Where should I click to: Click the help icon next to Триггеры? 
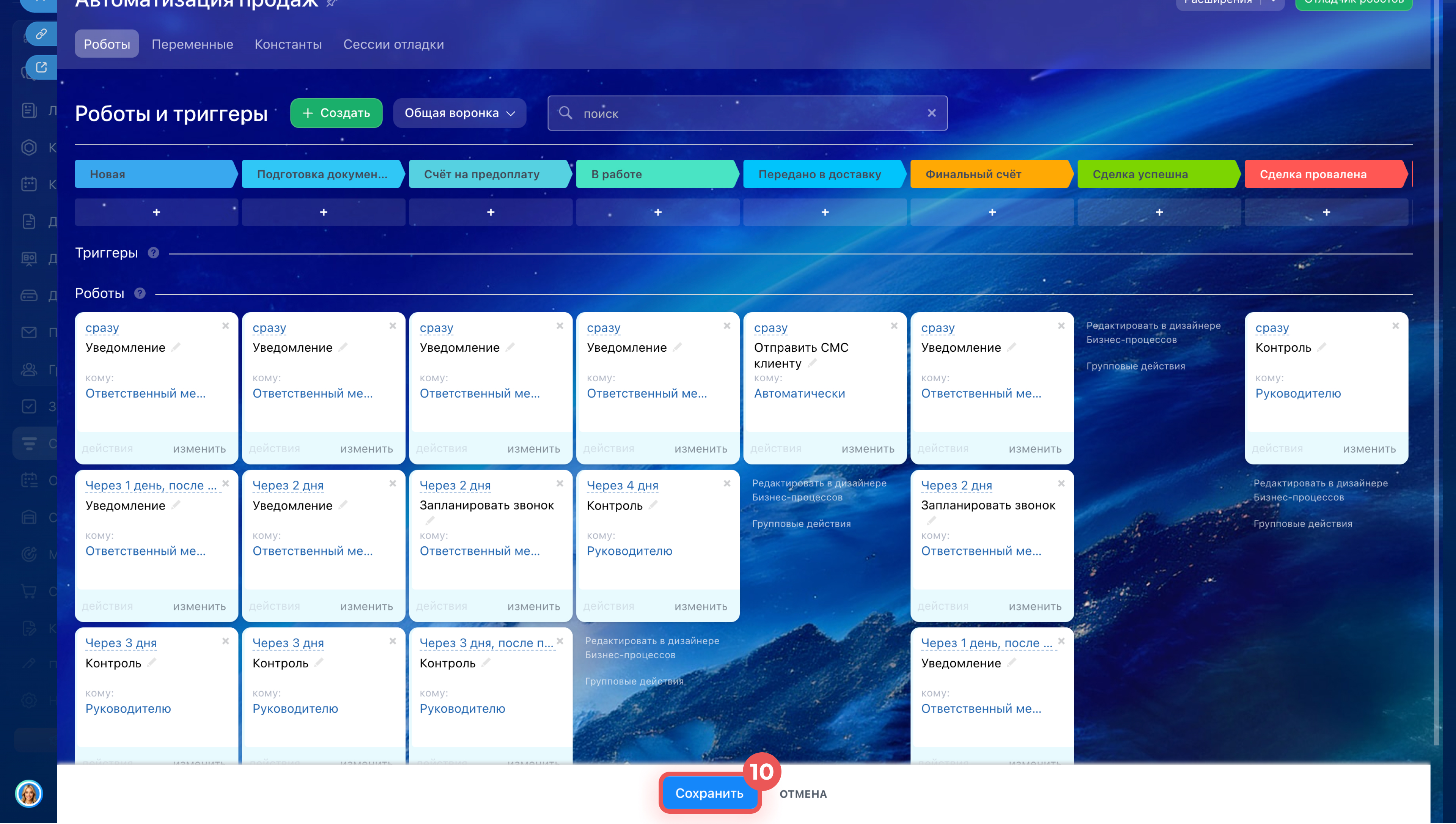(153, 253)
